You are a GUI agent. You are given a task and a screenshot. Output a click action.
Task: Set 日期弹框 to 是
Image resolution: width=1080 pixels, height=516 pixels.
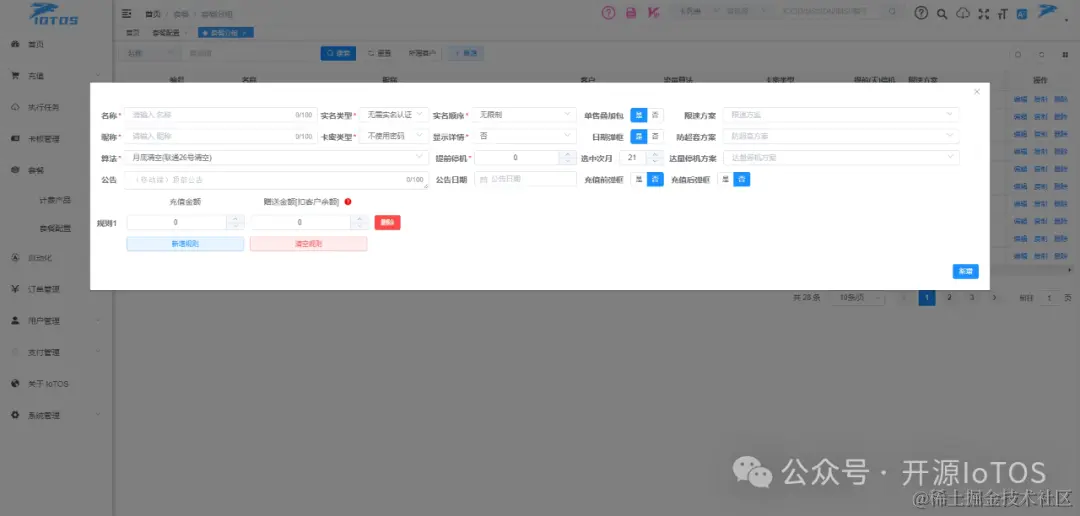pos(638,136)
